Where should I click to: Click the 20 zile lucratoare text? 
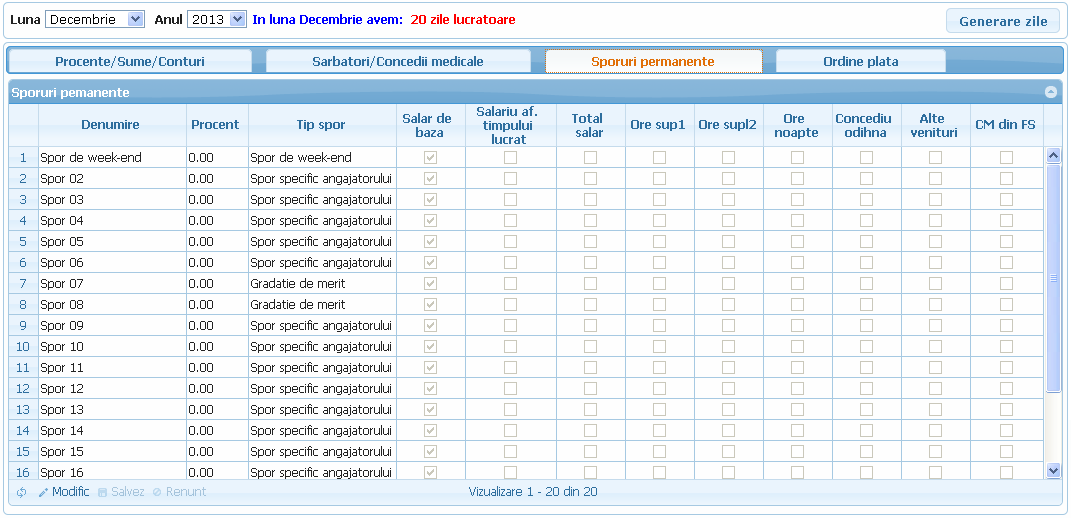tap(463, 20)
